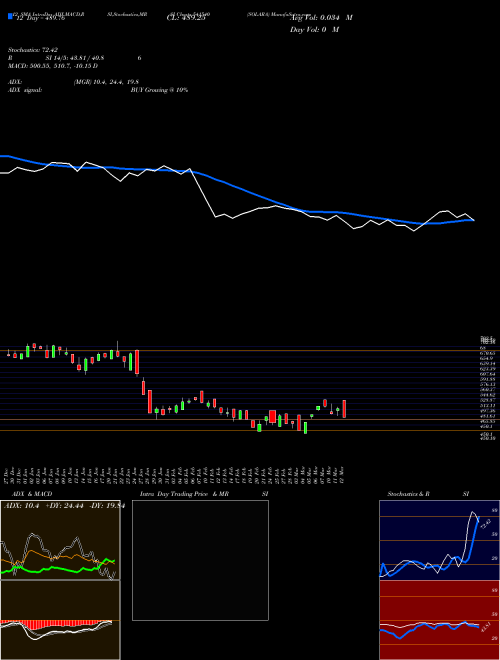
Task: Click the Avg Vol: 0.034 M text
Action: [321, 18]
